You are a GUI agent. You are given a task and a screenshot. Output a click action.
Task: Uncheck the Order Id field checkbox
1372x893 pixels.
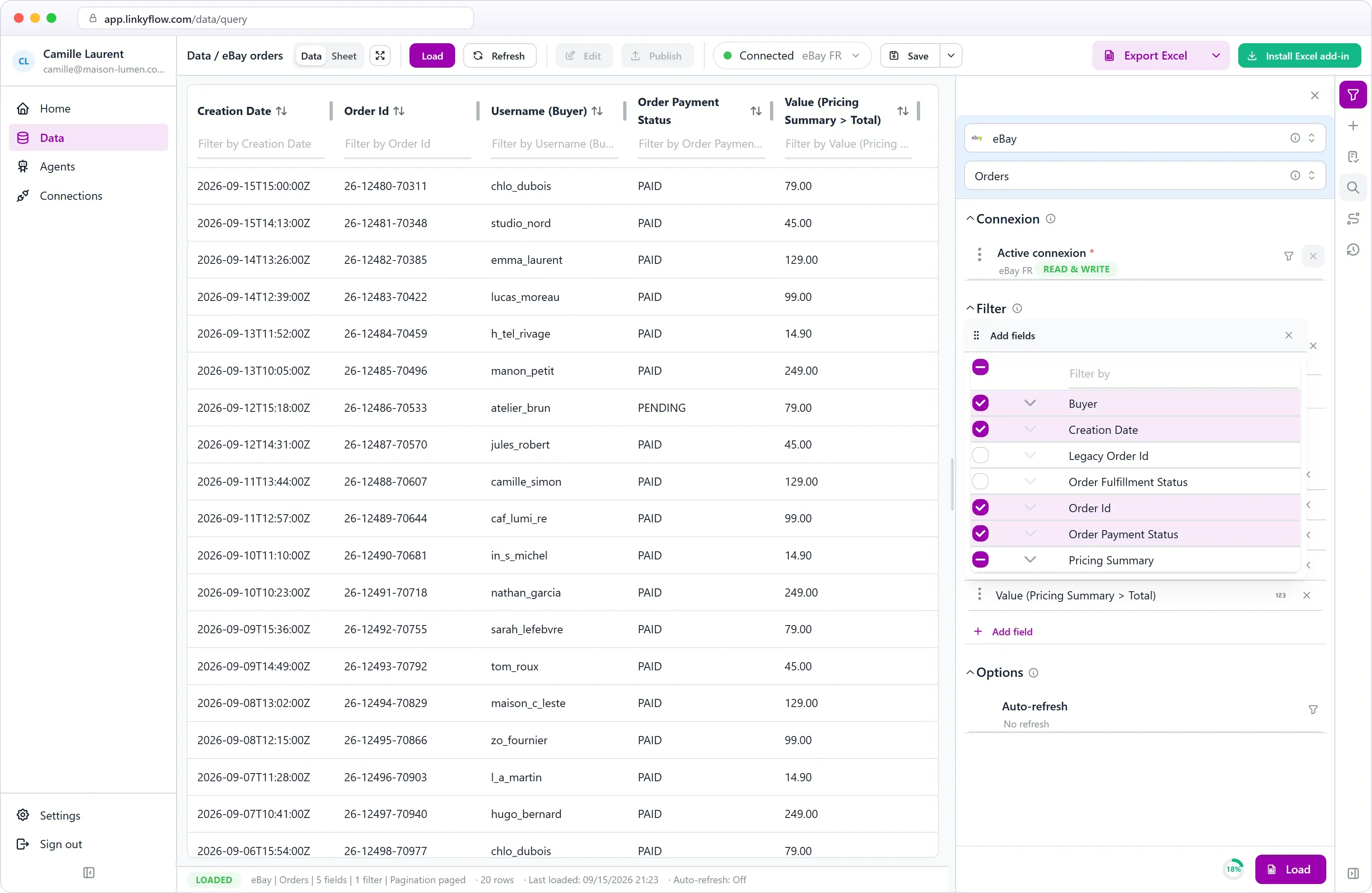coord(980,507)
